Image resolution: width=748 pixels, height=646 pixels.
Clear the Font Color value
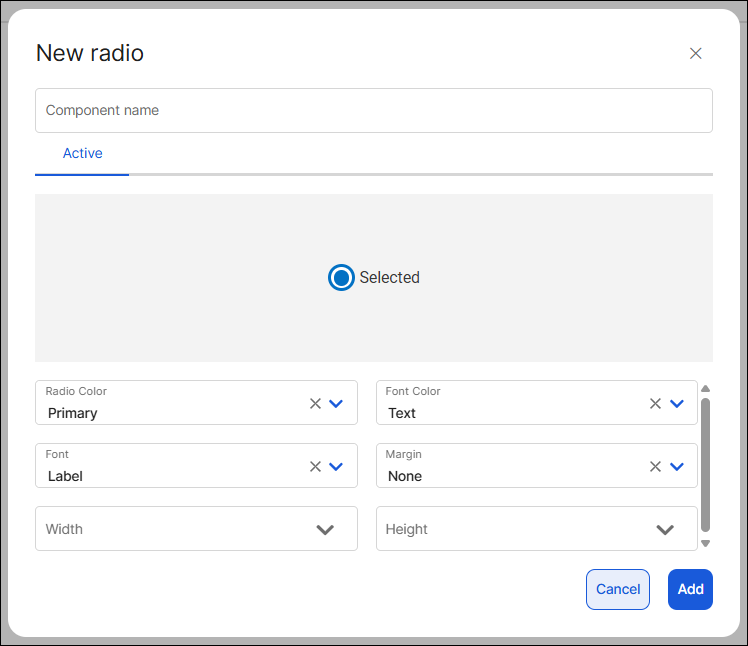click(x=655, y=404)
